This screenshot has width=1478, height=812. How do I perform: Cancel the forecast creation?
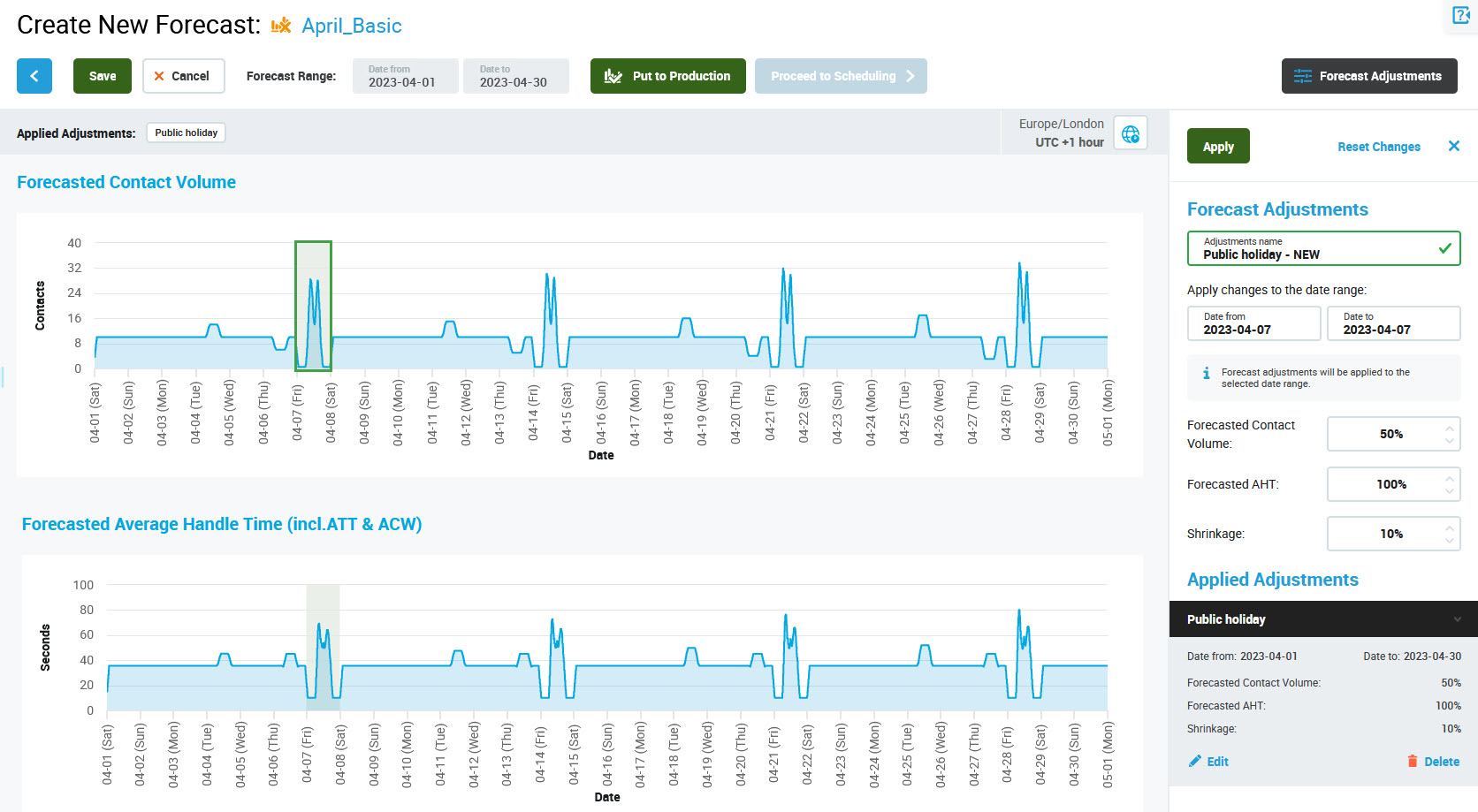[x=183, y=76]
